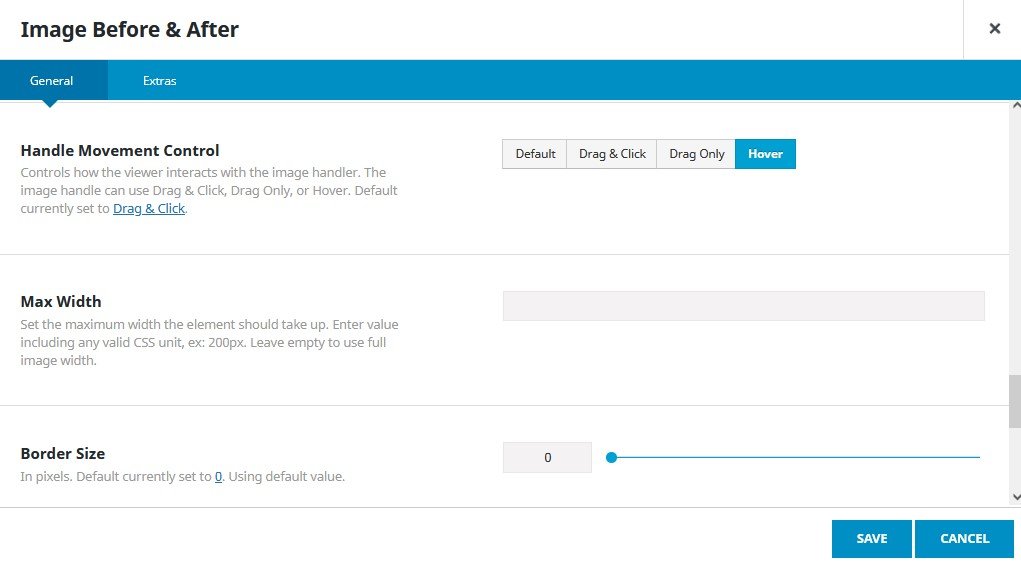Screen dimensions: 1021x564
Task: Set handle movement to Drag Only
Action: [x=696, y=154]
